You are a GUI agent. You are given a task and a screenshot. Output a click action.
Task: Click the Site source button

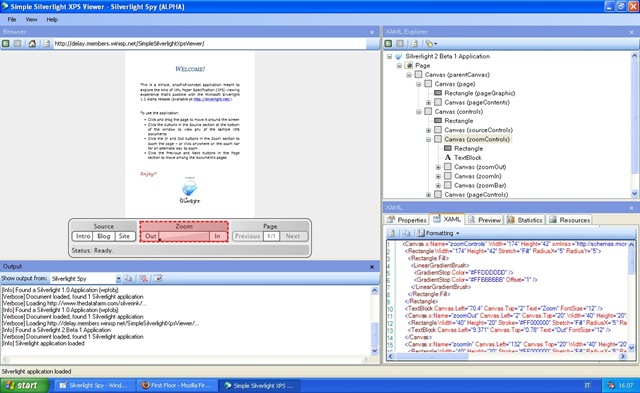click(124, 236)
